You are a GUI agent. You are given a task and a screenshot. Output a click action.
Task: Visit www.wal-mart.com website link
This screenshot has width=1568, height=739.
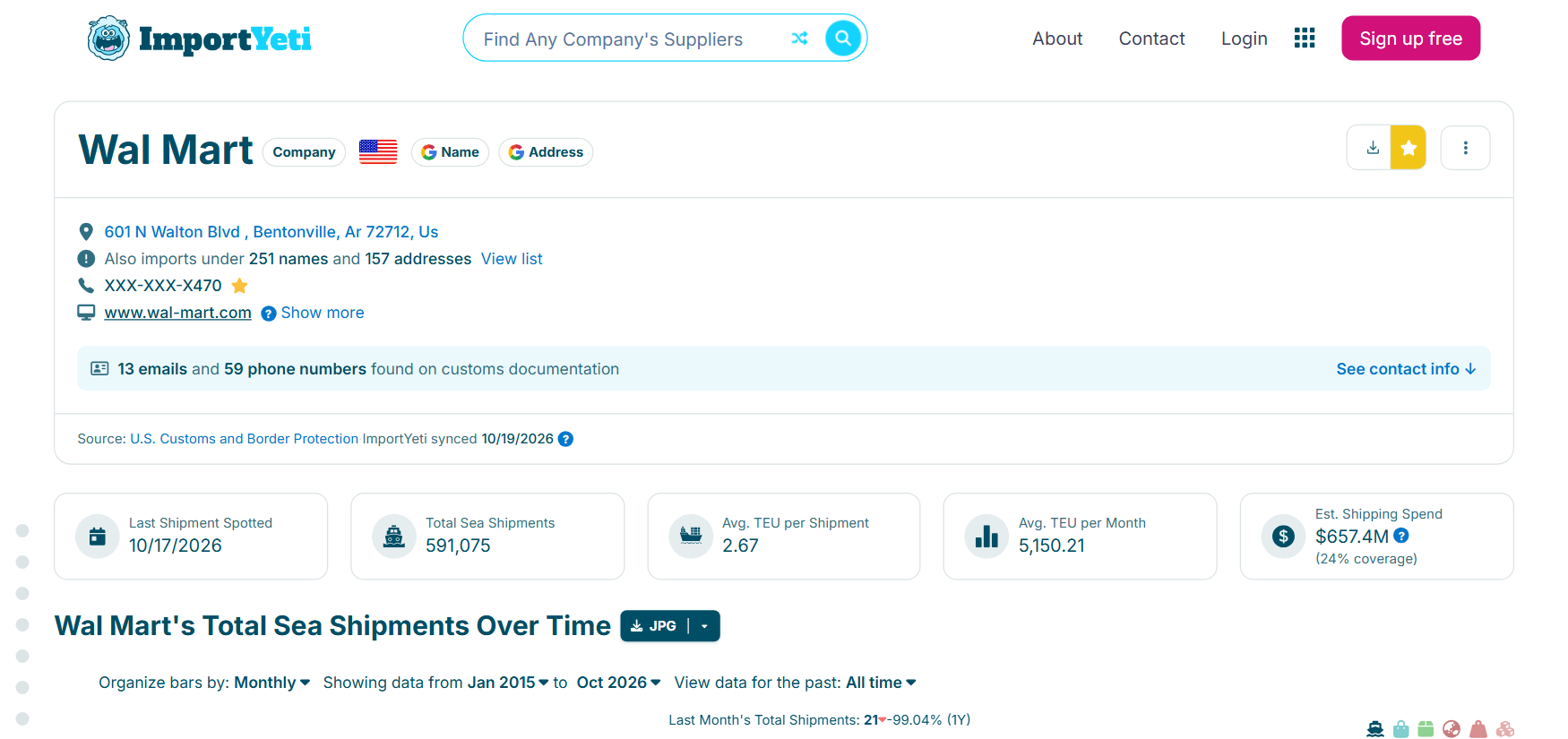pos(177,313)
